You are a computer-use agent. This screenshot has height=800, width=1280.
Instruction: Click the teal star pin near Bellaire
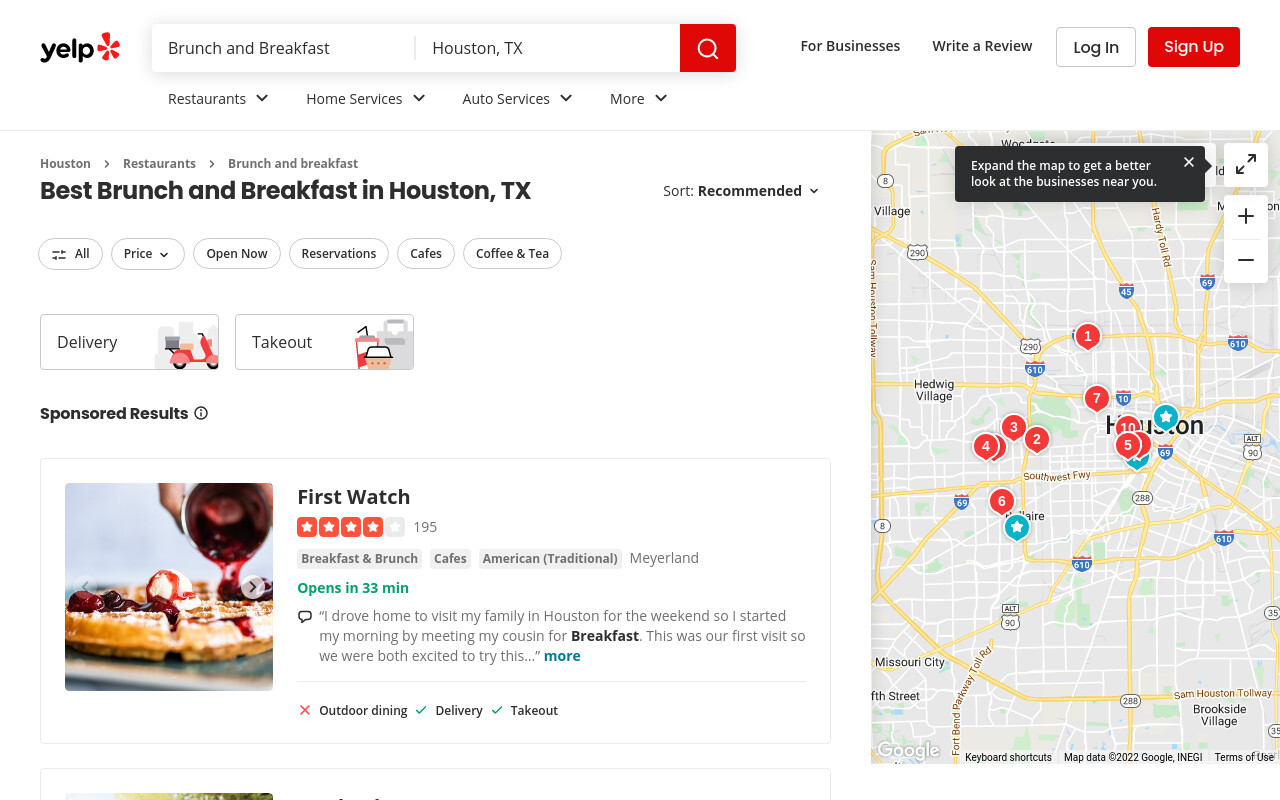coord(1017,526)
